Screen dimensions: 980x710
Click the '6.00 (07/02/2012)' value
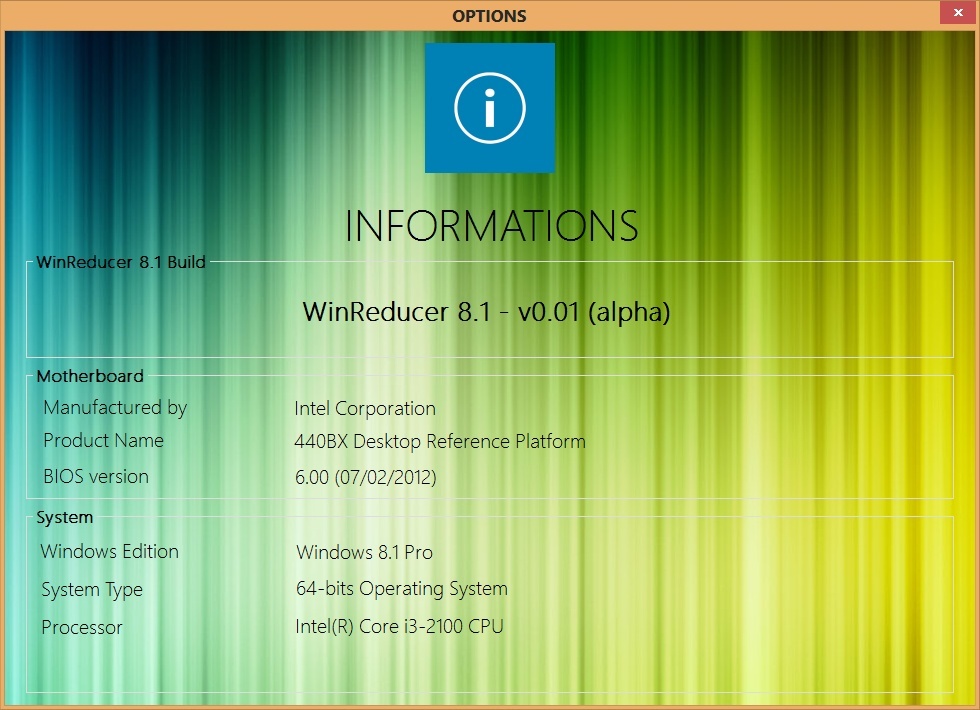pos(365,478)
